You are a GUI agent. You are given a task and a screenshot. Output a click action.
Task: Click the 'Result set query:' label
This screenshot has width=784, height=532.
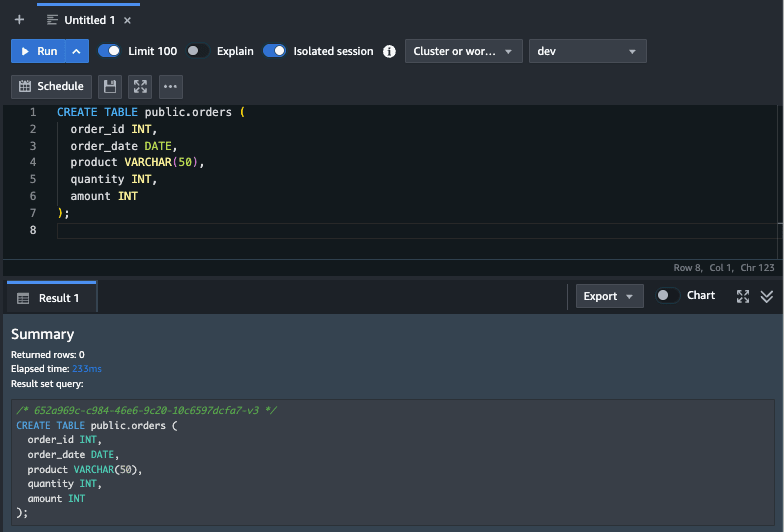(48, 384)
